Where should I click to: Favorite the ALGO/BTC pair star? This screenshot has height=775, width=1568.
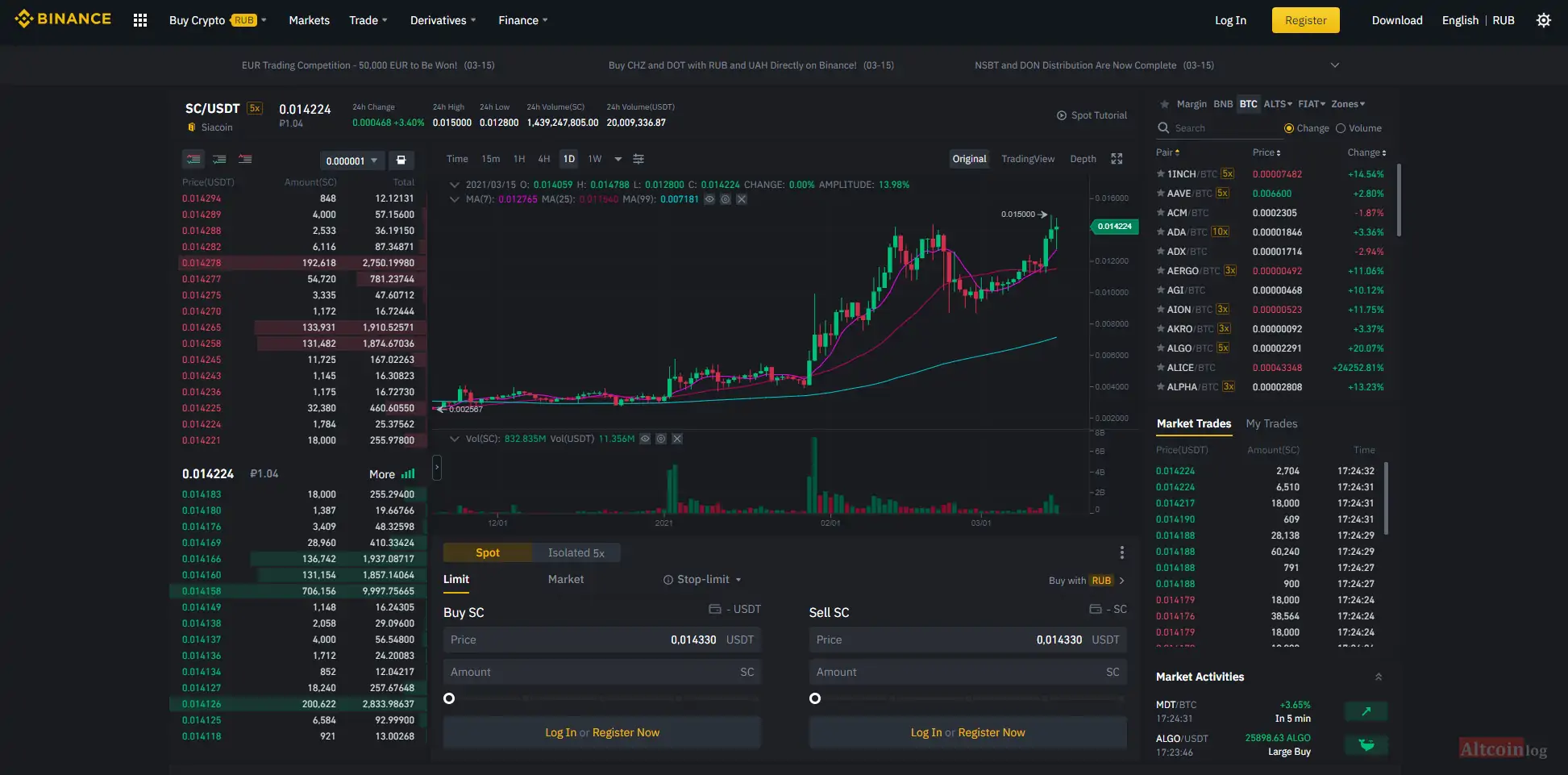[1161, 348]
